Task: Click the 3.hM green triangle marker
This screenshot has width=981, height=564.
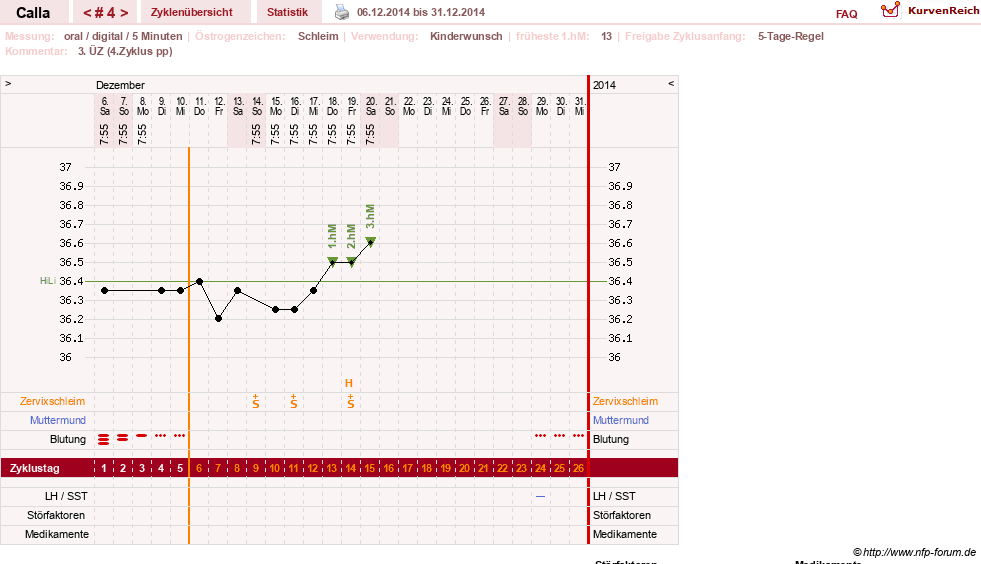Action: coord(370,242)
